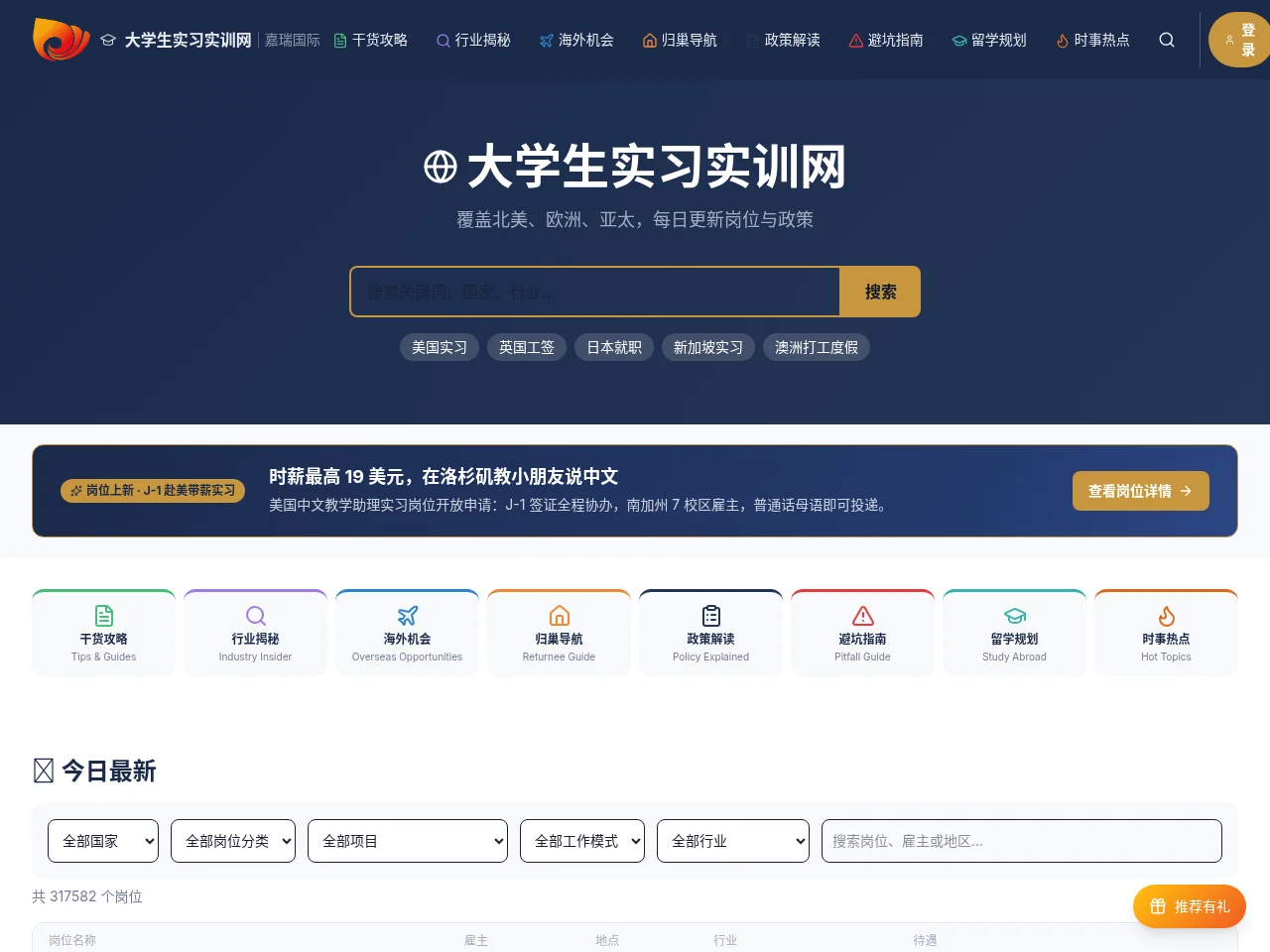Open the 时事热点 Hot Topics card
Viewport: 1270px width, 952px height.
(x=1166, y=633)
